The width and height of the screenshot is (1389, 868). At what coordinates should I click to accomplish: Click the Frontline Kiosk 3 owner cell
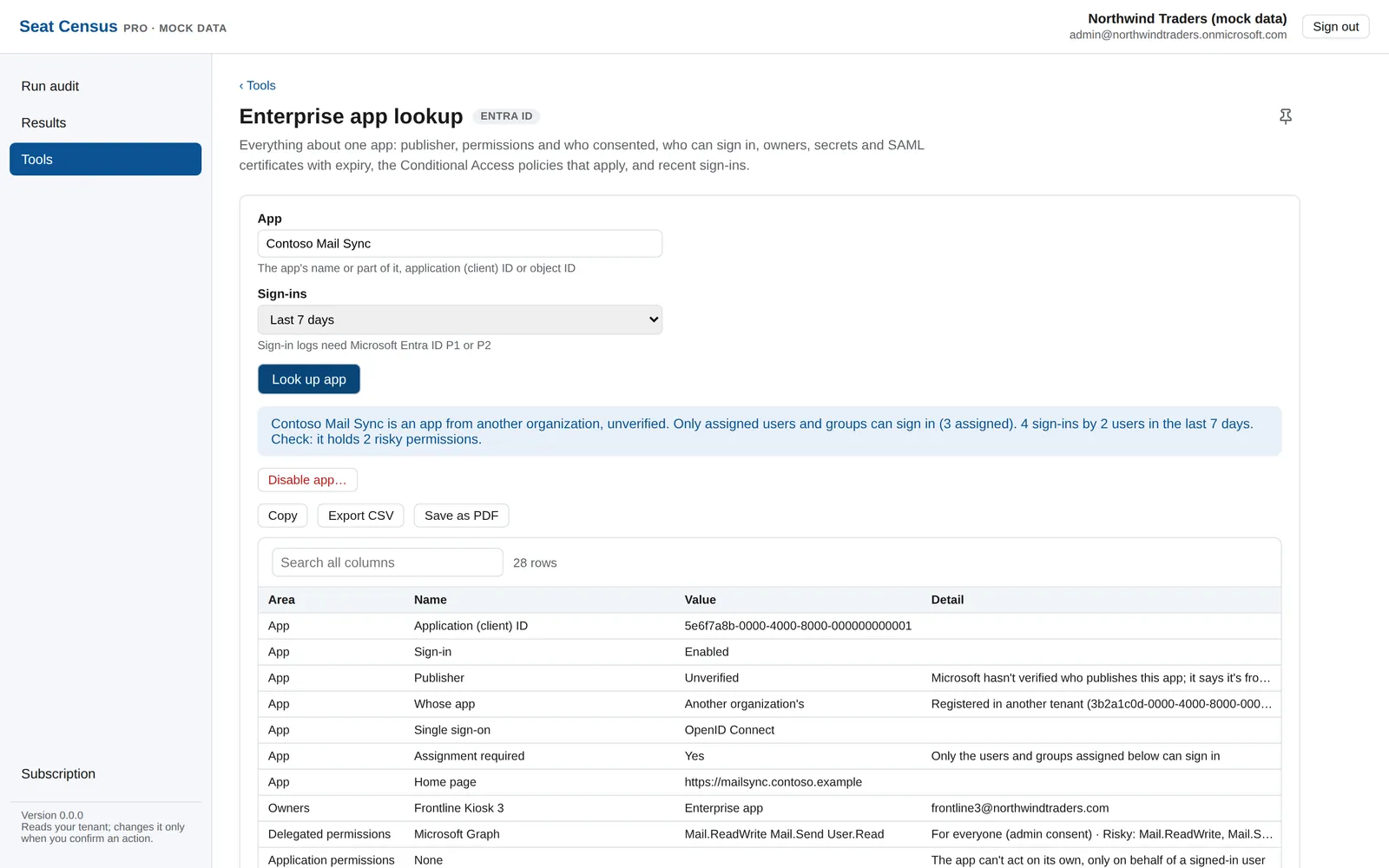tap(458, 808)
